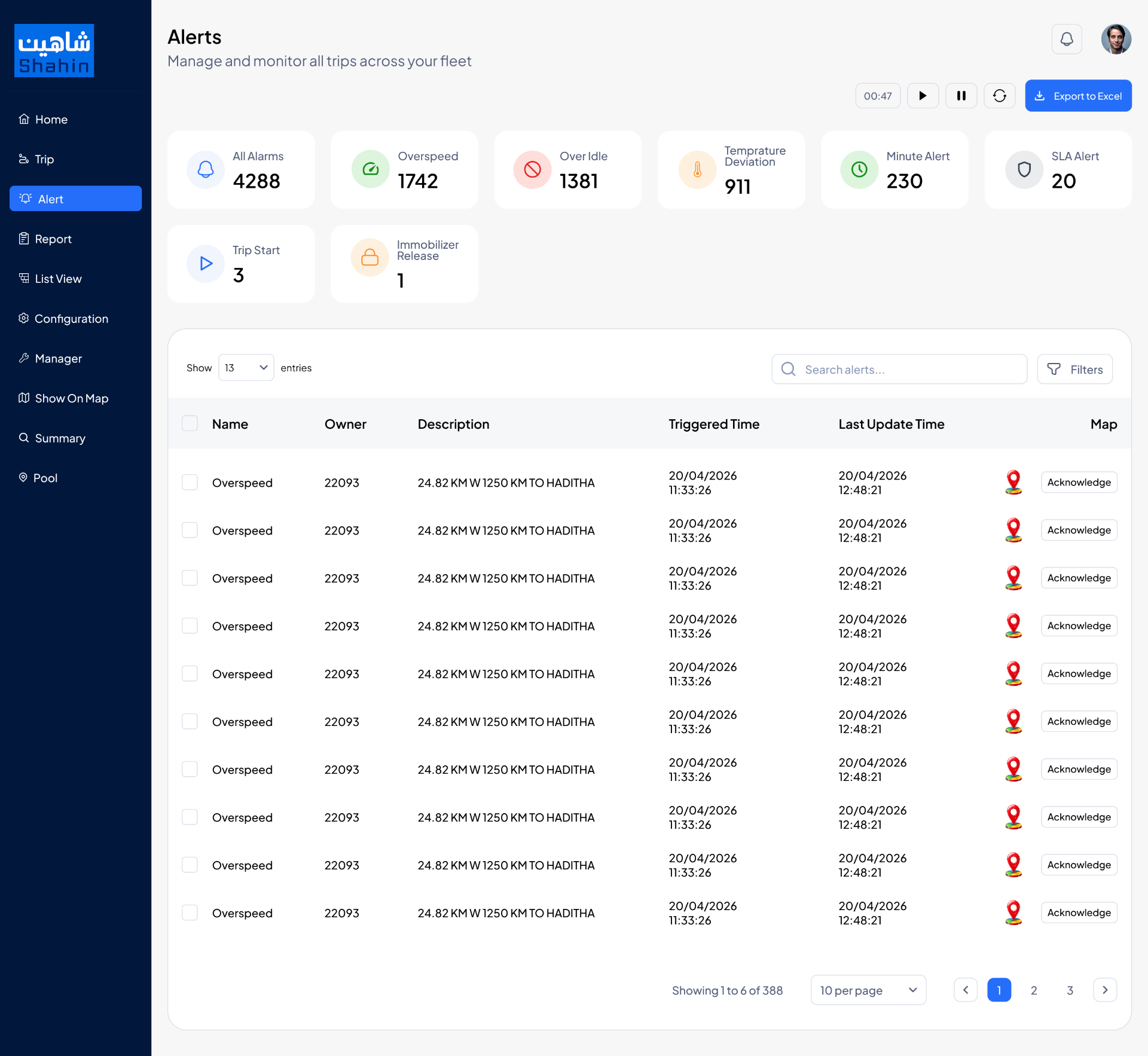
Task: Click the Overspeed speedometer icon
Action: click(x=371, y=170)
